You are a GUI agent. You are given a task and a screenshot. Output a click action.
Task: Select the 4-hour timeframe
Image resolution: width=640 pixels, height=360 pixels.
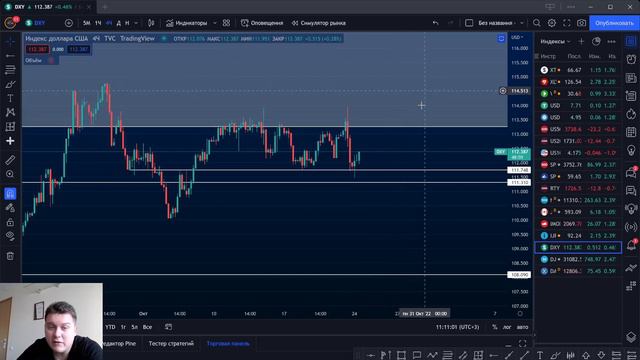click(109, 23)
